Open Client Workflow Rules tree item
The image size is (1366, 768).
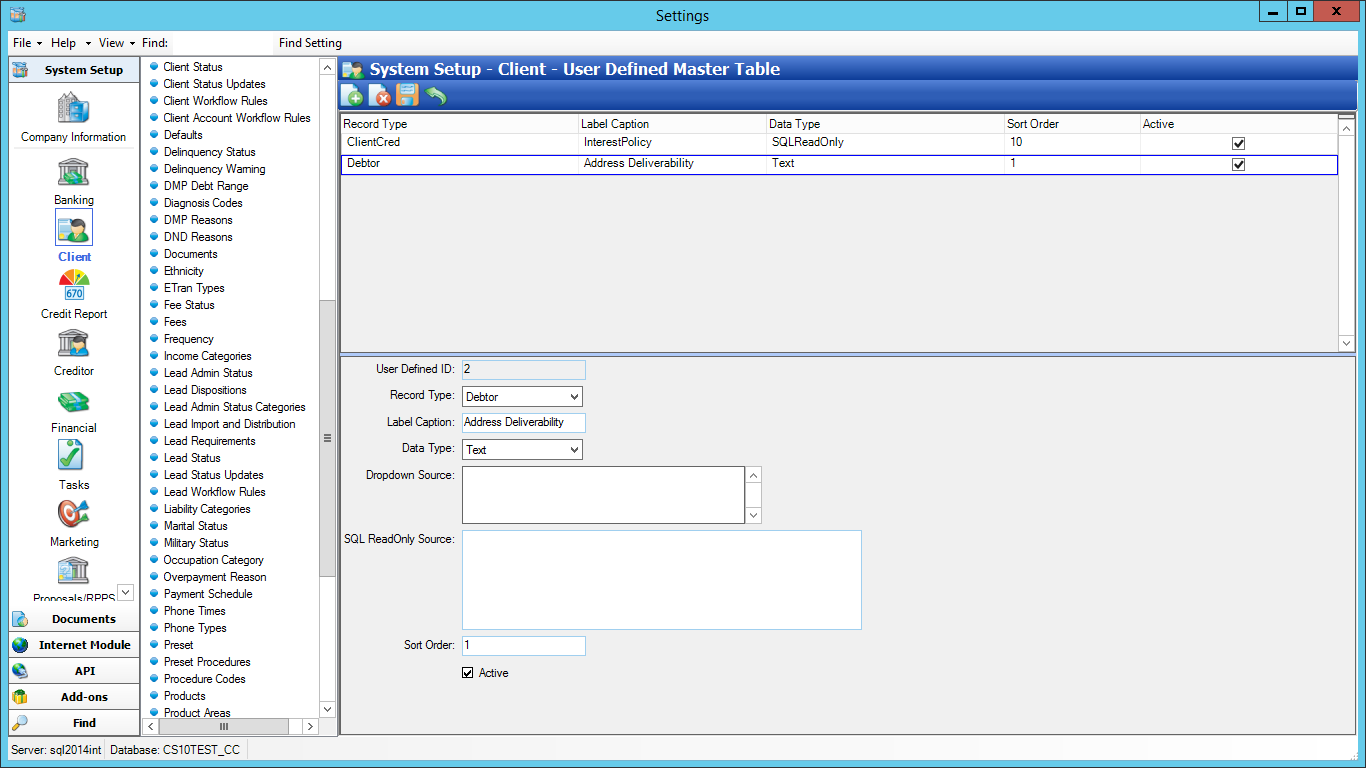[215, 101]
